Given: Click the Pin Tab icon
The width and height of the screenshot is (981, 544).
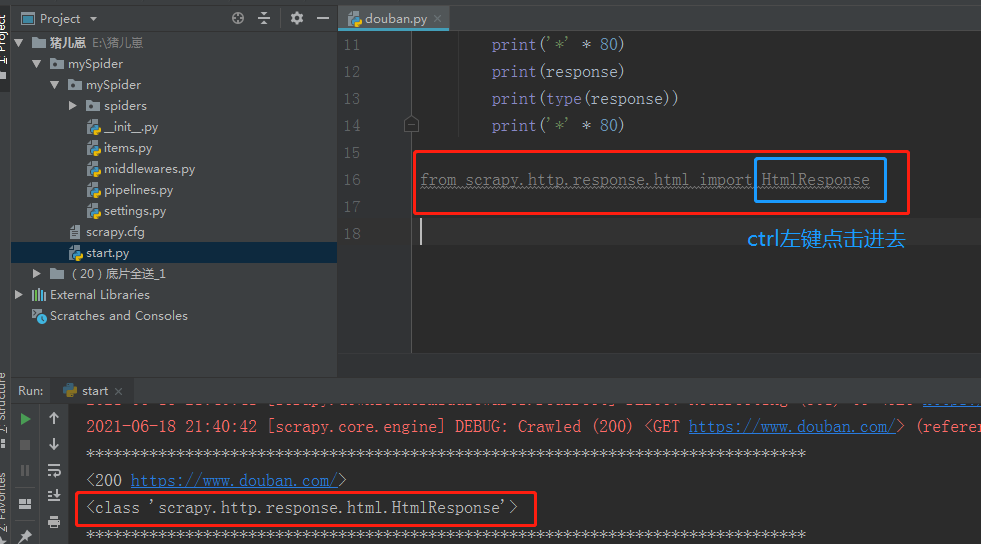Looking at the screenshot, I should point(25,536).
